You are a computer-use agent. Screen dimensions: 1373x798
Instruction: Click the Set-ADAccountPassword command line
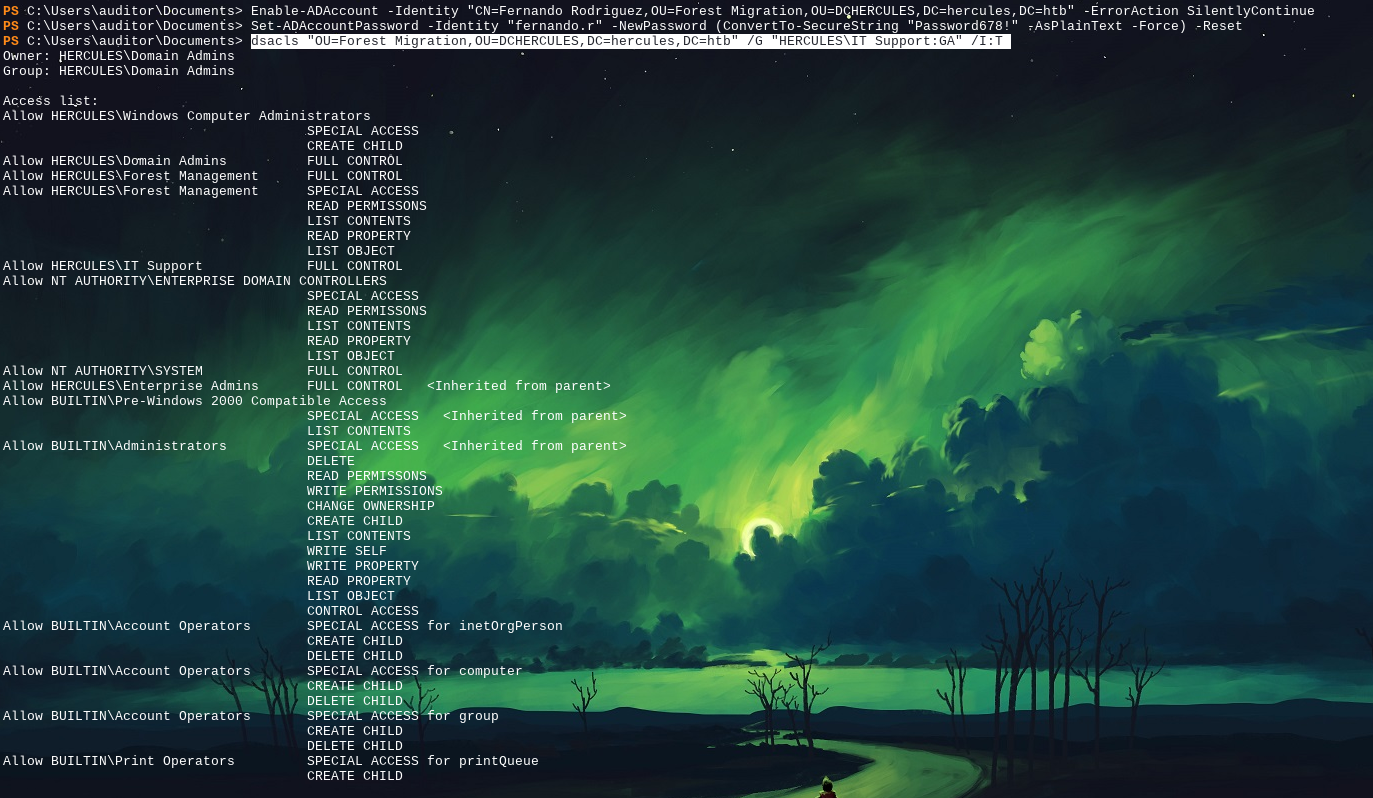[x=747, y=26]
